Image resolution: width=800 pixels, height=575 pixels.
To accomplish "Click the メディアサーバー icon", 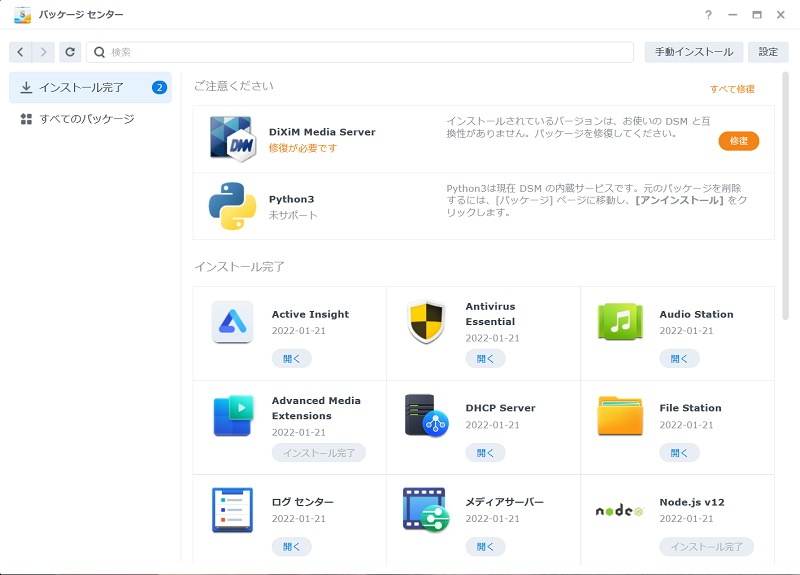I will [x=426, y=510].
